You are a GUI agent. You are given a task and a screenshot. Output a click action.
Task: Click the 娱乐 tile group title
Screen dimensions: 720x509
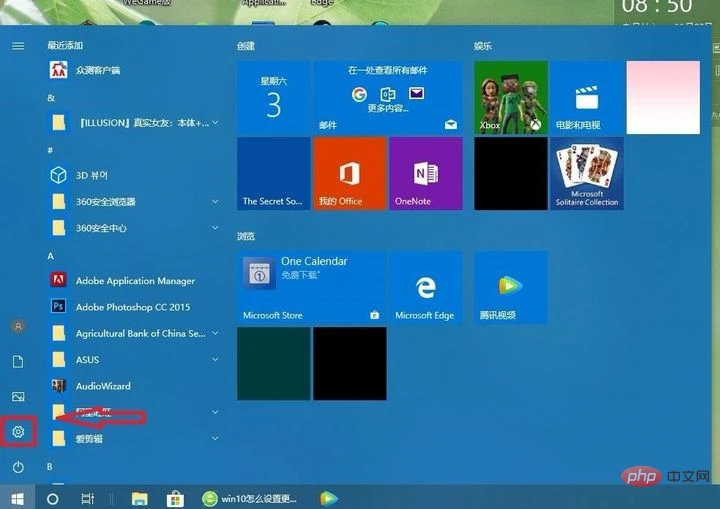[483, 46]
